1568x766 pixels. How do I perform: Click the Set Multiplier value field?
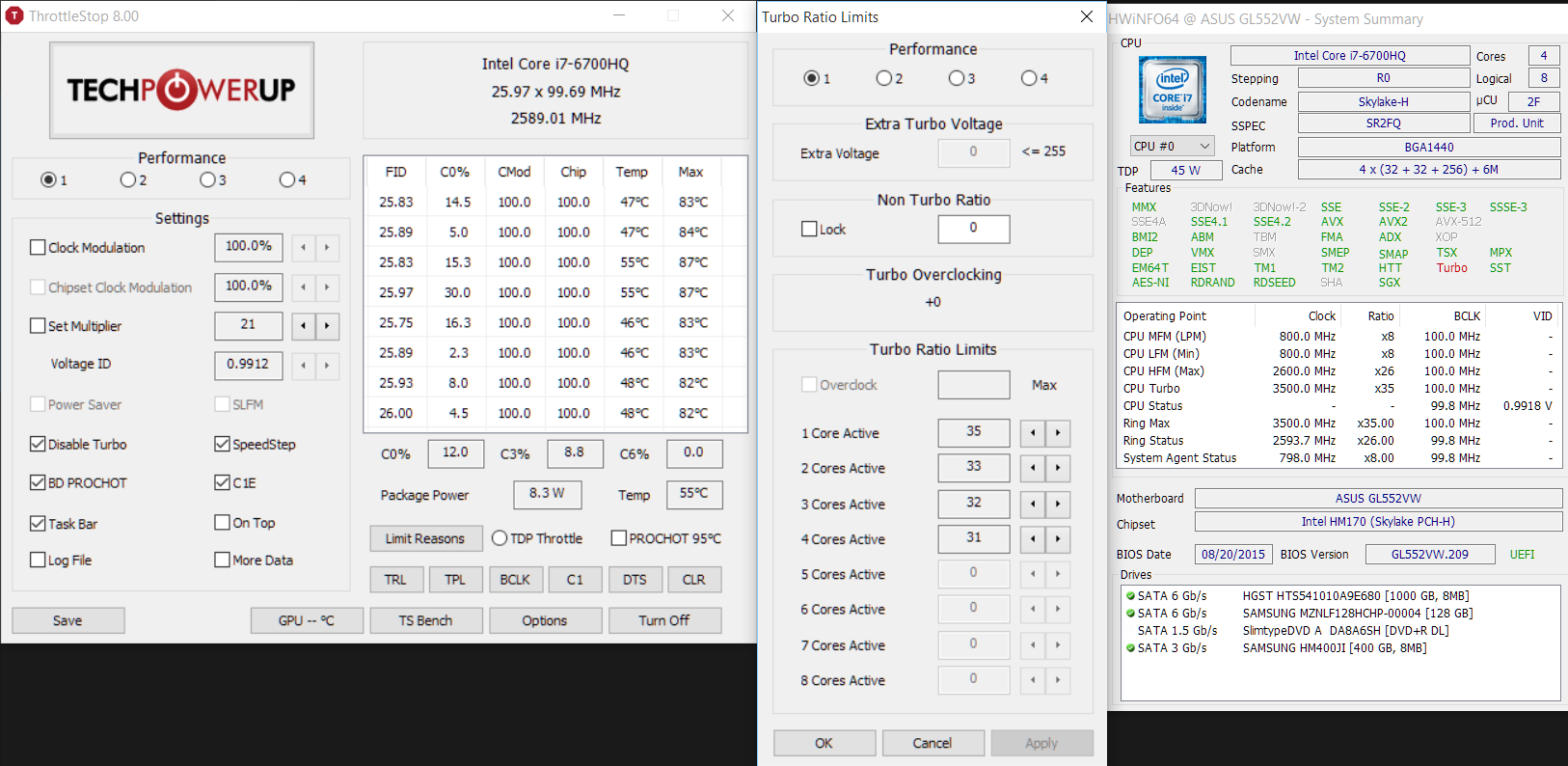(249, 326)
